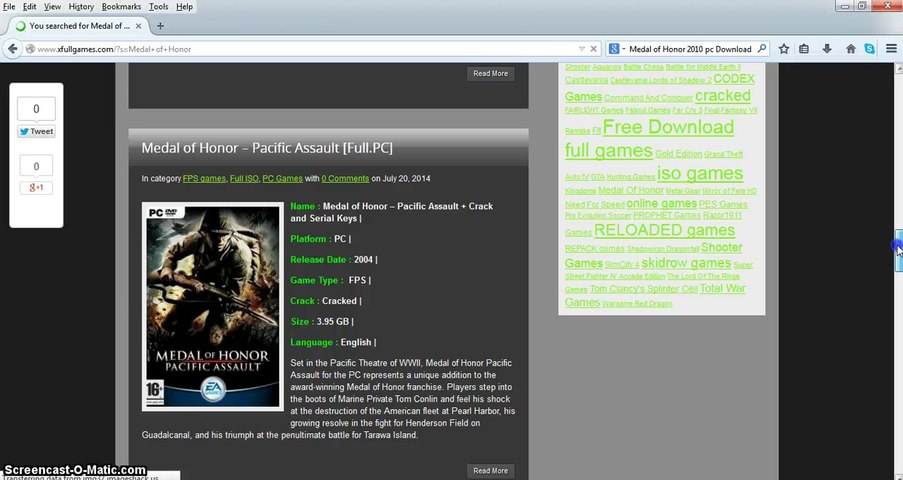This screenshot has height=480, width=903.
Task: Open downloads arrow icon
Action: click(x=827, y=49)
